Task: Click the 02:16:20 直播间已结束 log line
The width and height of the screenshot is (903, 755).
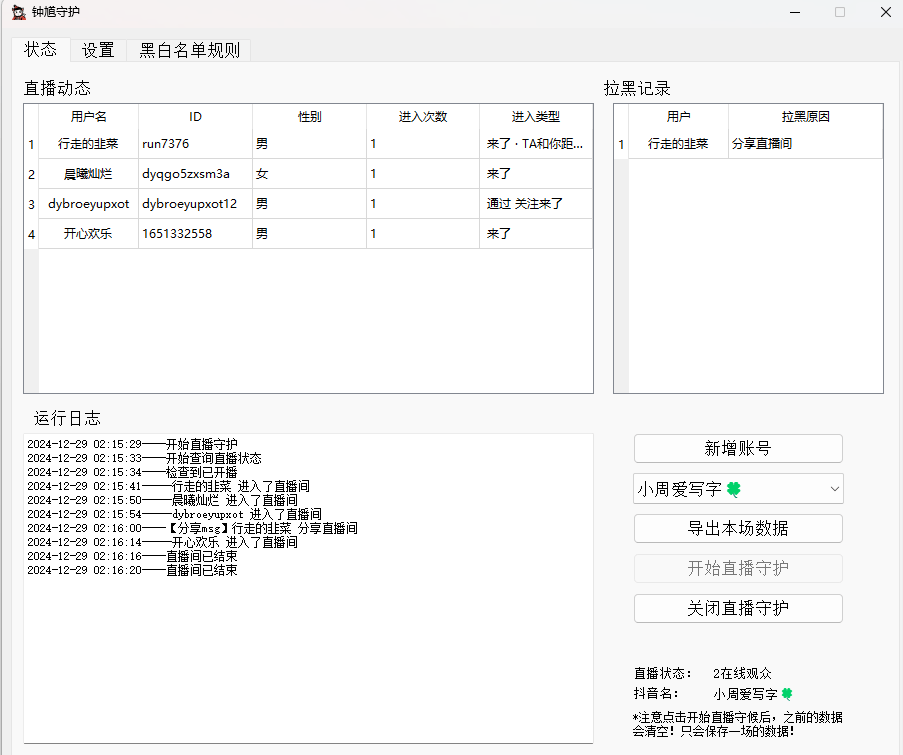Action: 132,570
